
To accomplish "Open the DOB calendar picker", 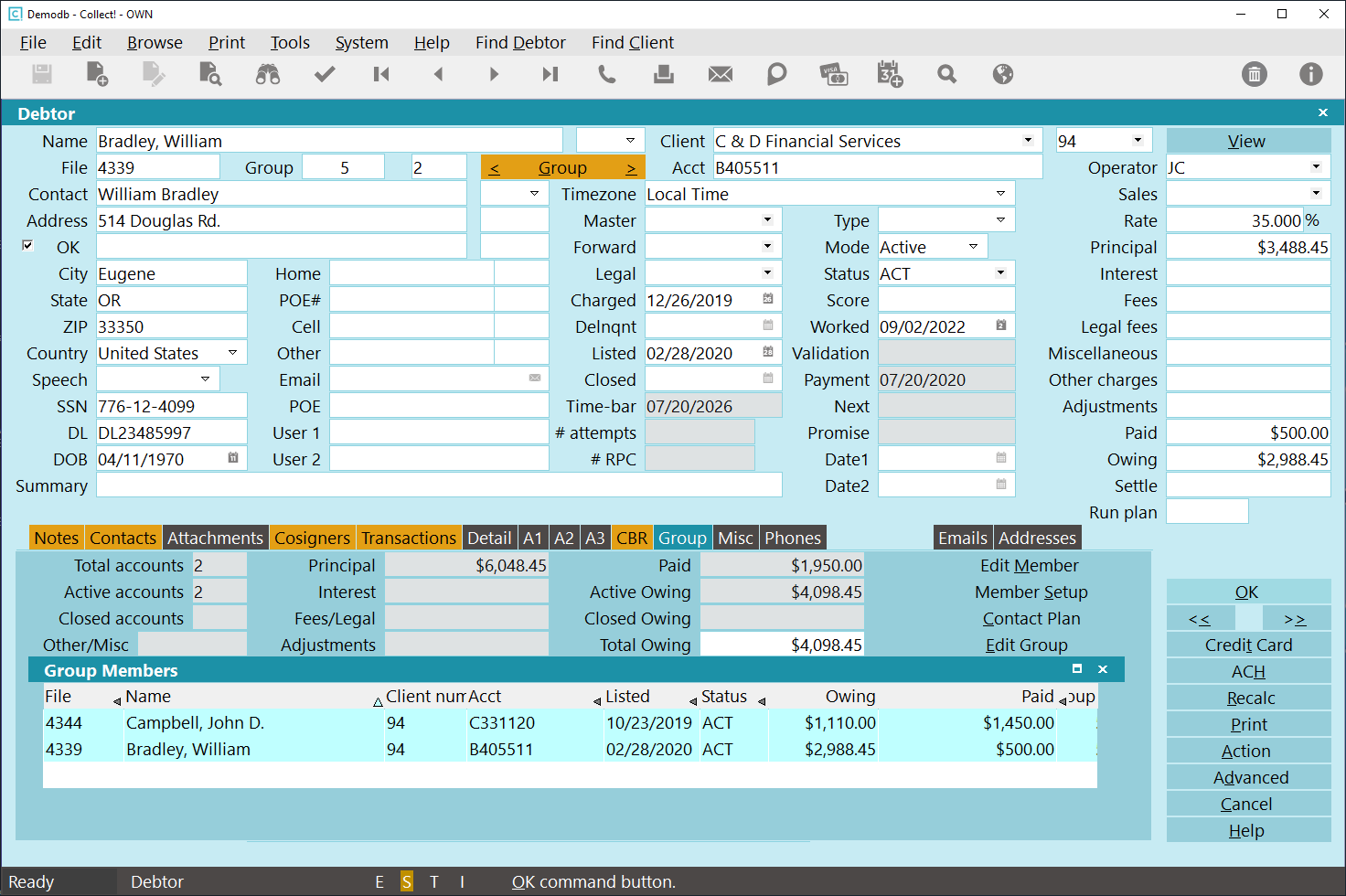I will (x=233, y=458).
